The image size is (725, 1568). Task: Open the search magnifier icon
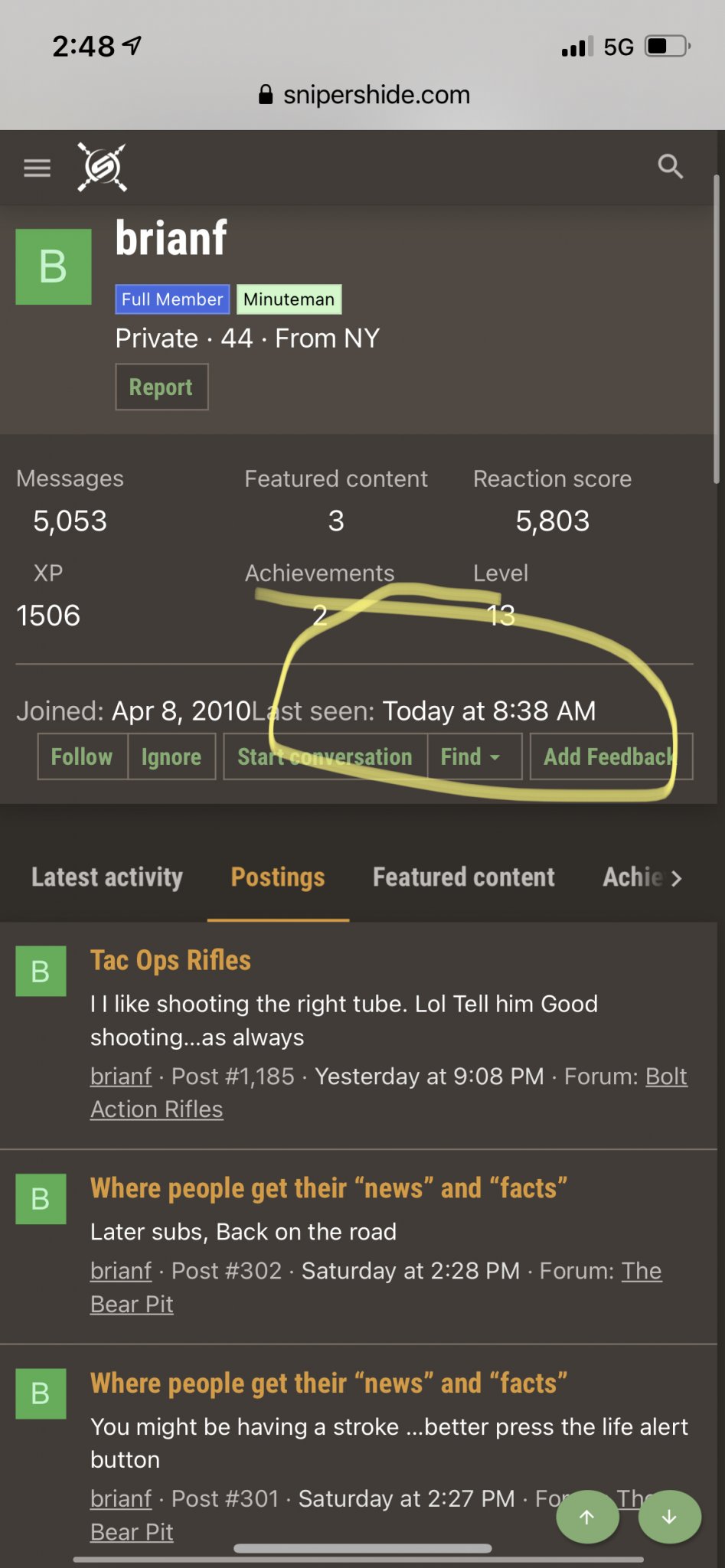[x=671, y=166]
